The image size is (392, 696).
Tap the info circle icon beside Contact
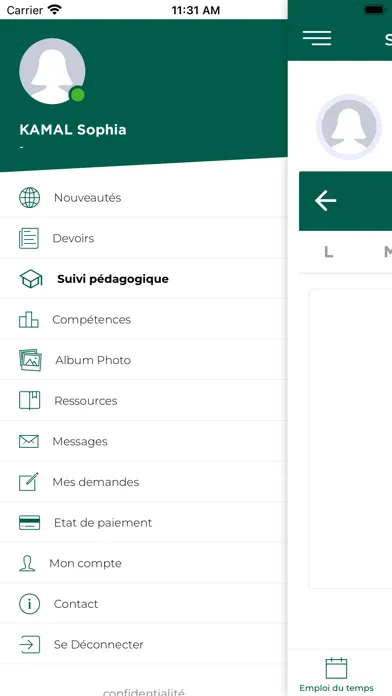(x=29, y=604)
